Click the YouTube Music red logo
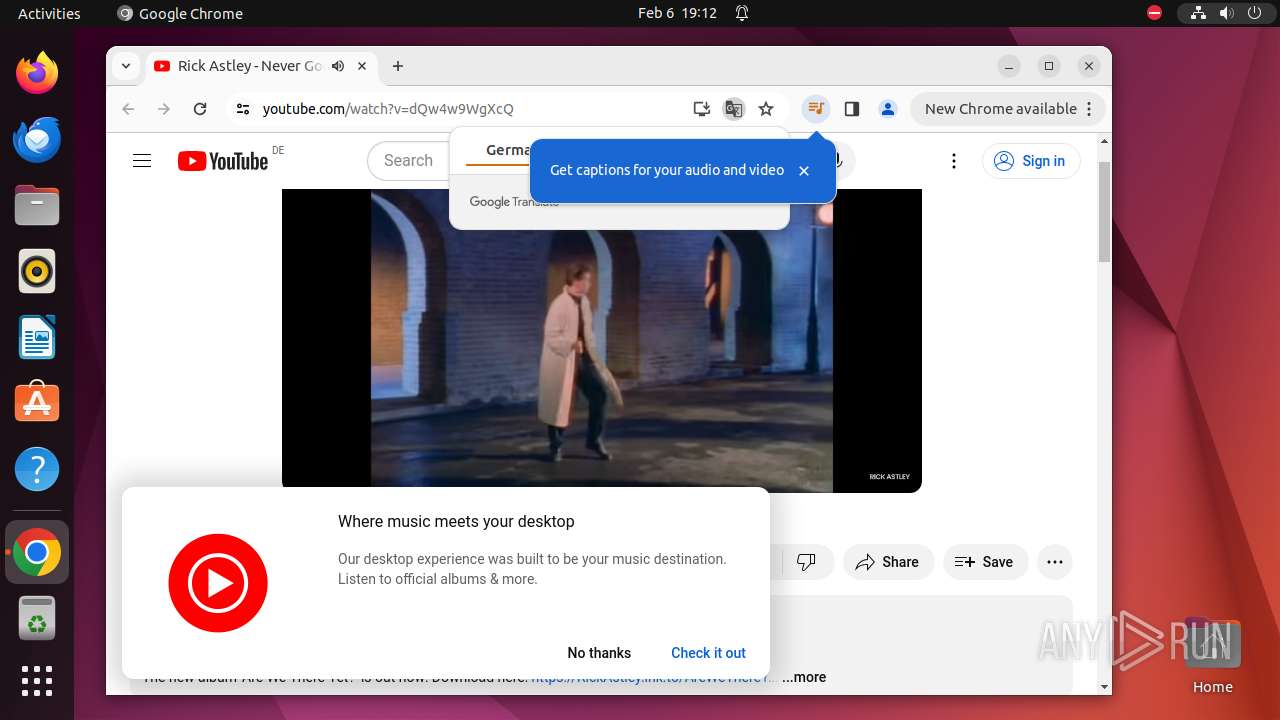1280x720 pixels. click(x=218, y=583)
